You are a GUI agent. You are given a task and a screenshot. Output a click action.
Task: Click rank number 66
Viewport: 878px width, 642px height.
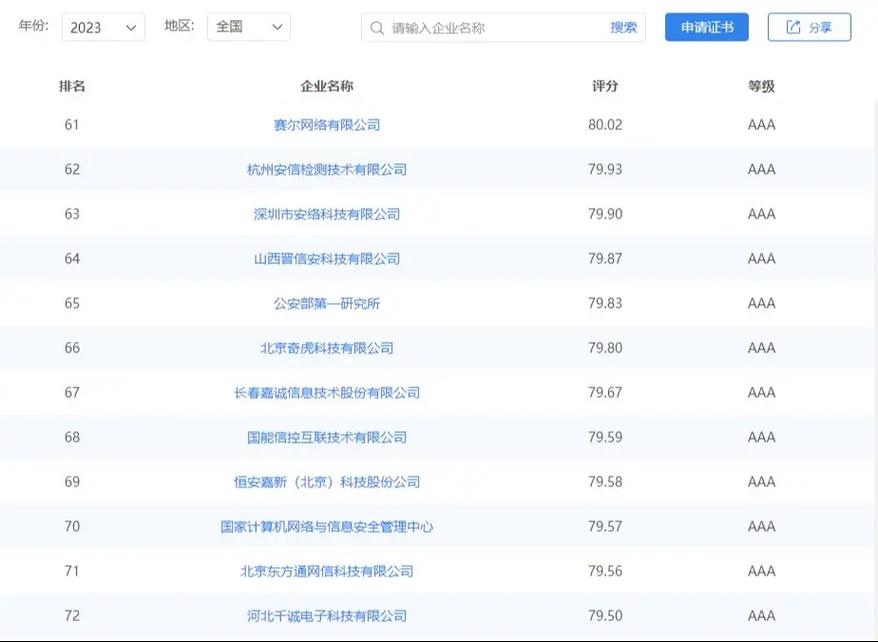pyautogui.click(x=72, y=348)
